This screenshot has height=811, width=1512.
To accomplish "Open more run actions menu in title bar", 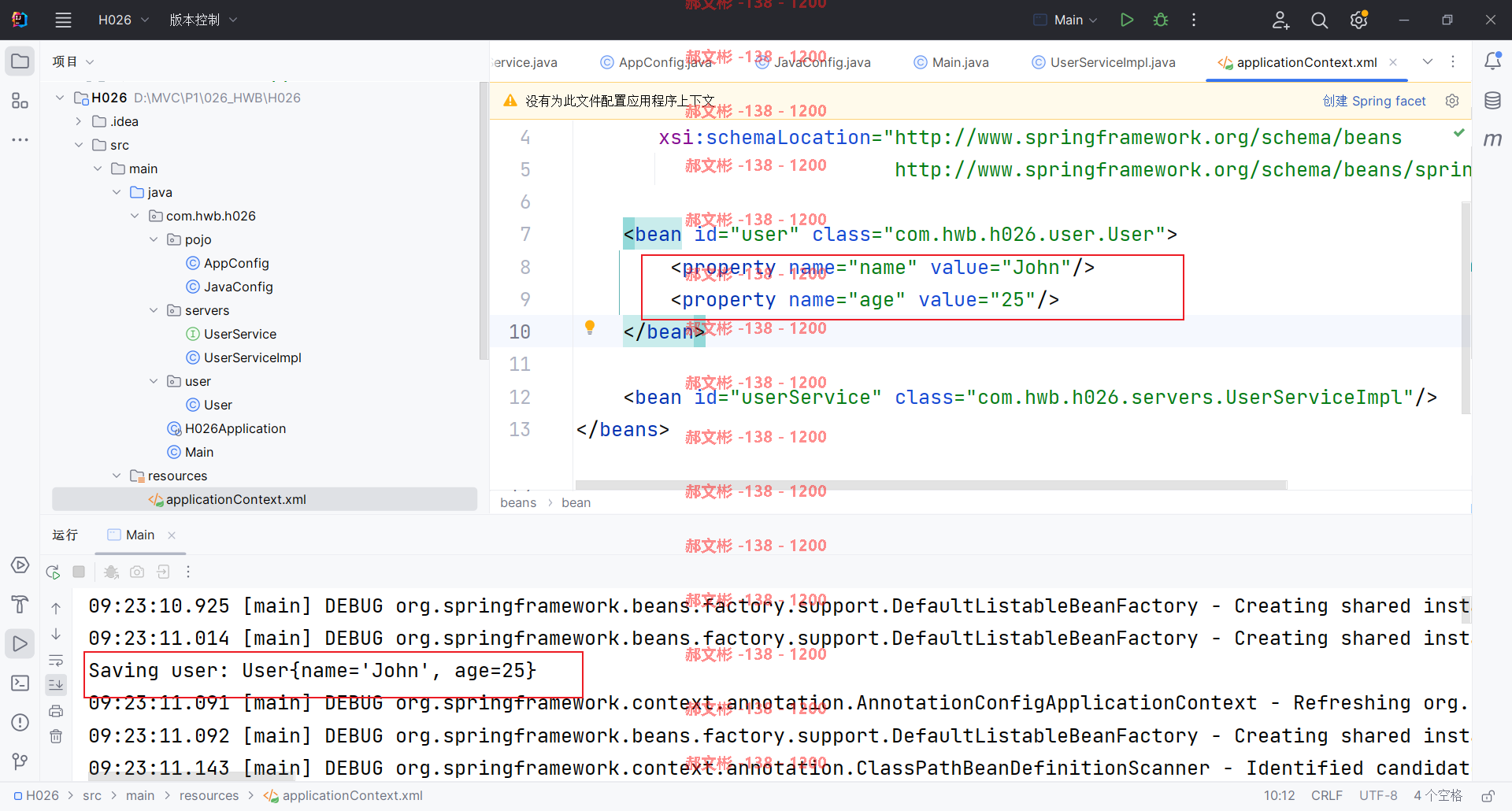I will [x=1194, y=20].
